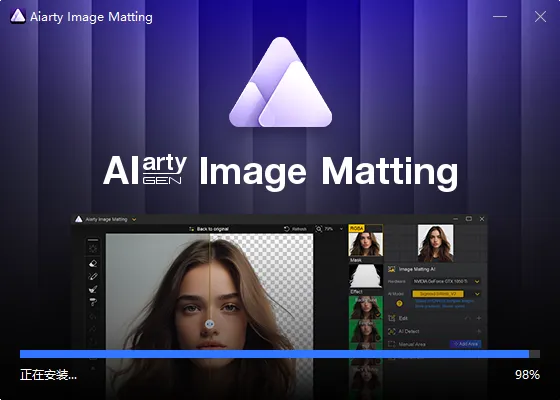The height and width of the screenshot is (400, 560).
Task: Select the RGBA thumbnail tab
Action: pyautogui.click(x=365, y=240)
